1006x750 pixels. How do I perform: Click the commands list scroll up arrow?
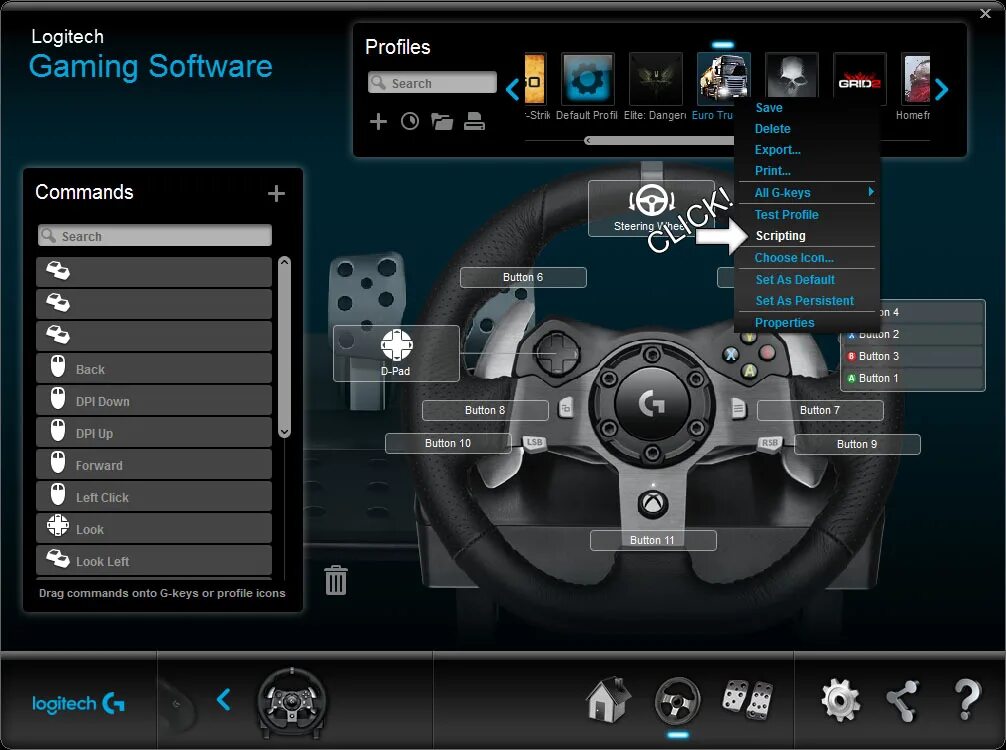coord(285,262)
